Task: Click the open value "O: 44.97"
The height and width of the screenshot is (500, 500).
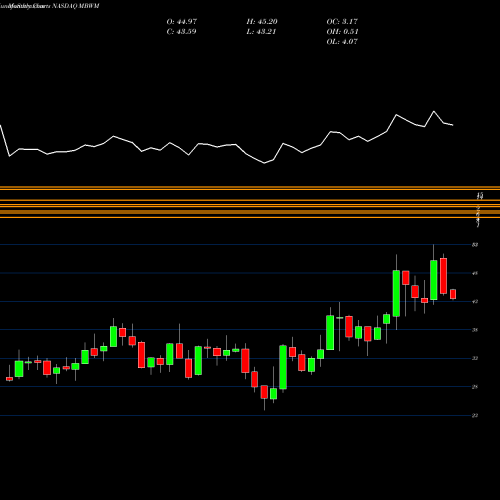Action: [x=182, y=22]
